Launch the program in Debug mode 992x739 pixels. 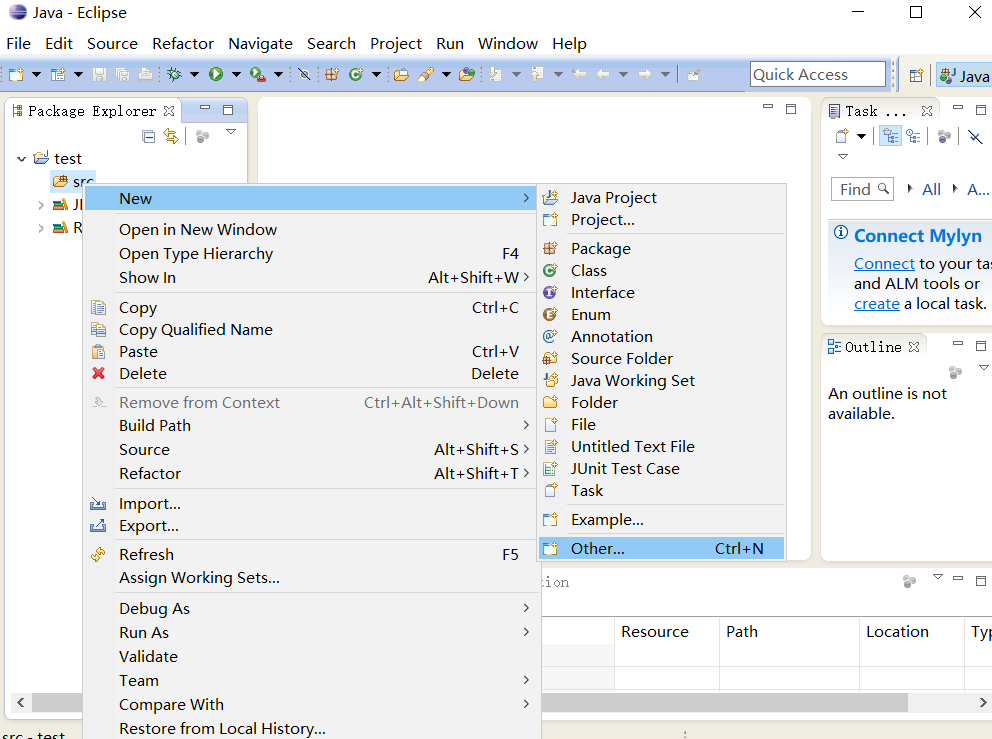[x=174, y=74]
